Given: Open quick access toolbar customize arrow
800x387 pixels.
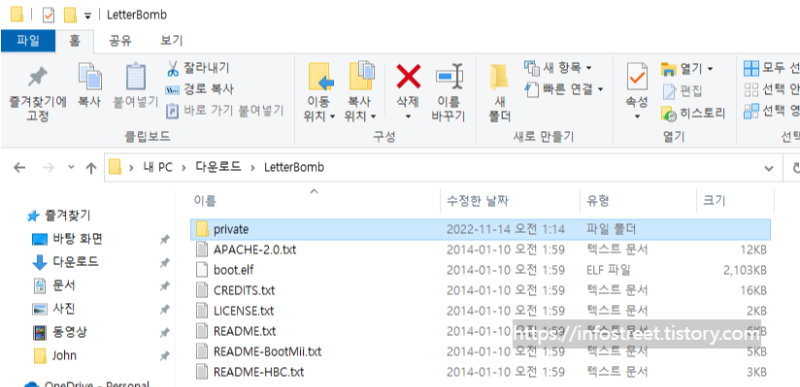Looking at the screenshot, I should (x=88, y=16).
